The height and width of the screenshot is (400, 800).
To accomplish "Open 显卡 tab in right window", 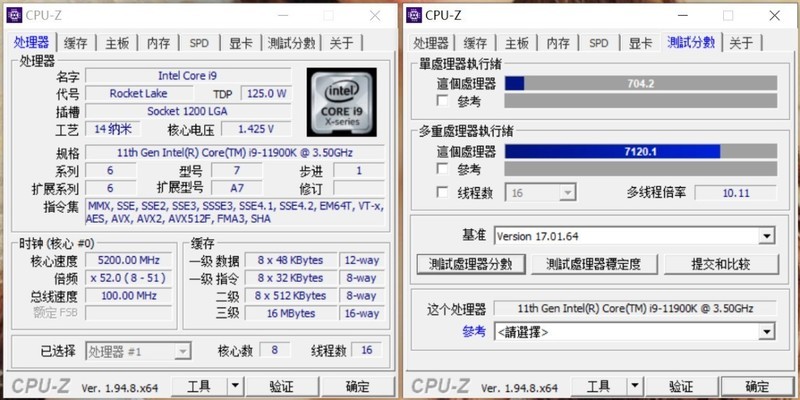I will pyautogui.click(x=640, y=43).
